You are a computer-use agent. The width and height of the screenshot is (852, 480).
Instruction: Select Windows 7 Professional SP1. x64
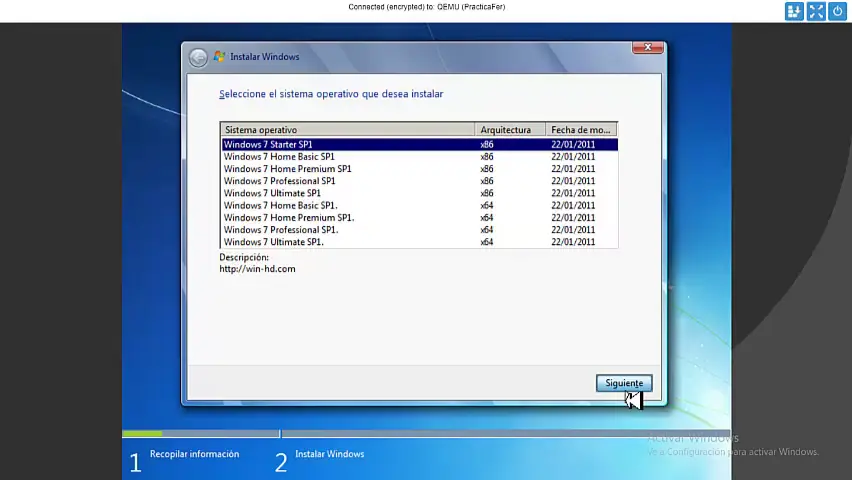(419, 230)
